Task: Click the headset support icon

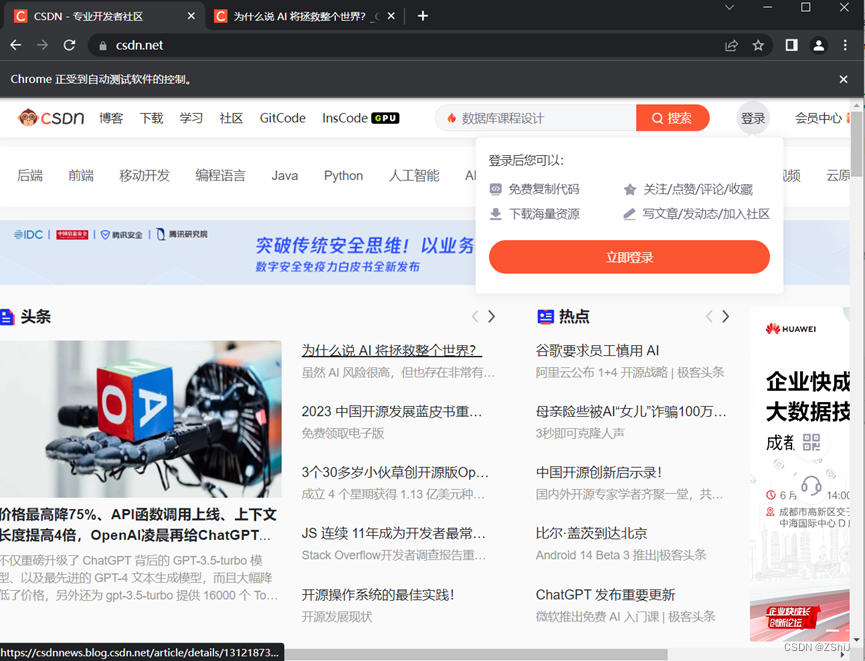Action: (x=811, y=486)
